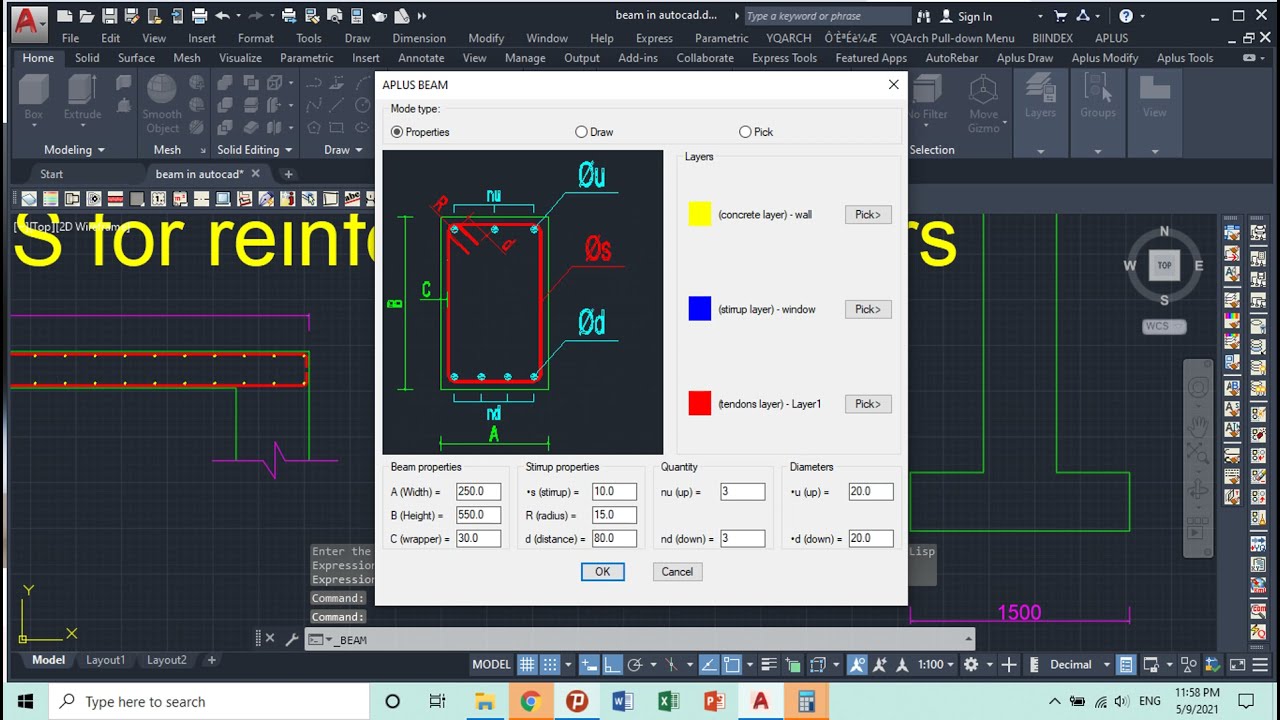Open the Customization menu icon in status bar
The image size is (1280, 720).
(x=1259, y=665)
